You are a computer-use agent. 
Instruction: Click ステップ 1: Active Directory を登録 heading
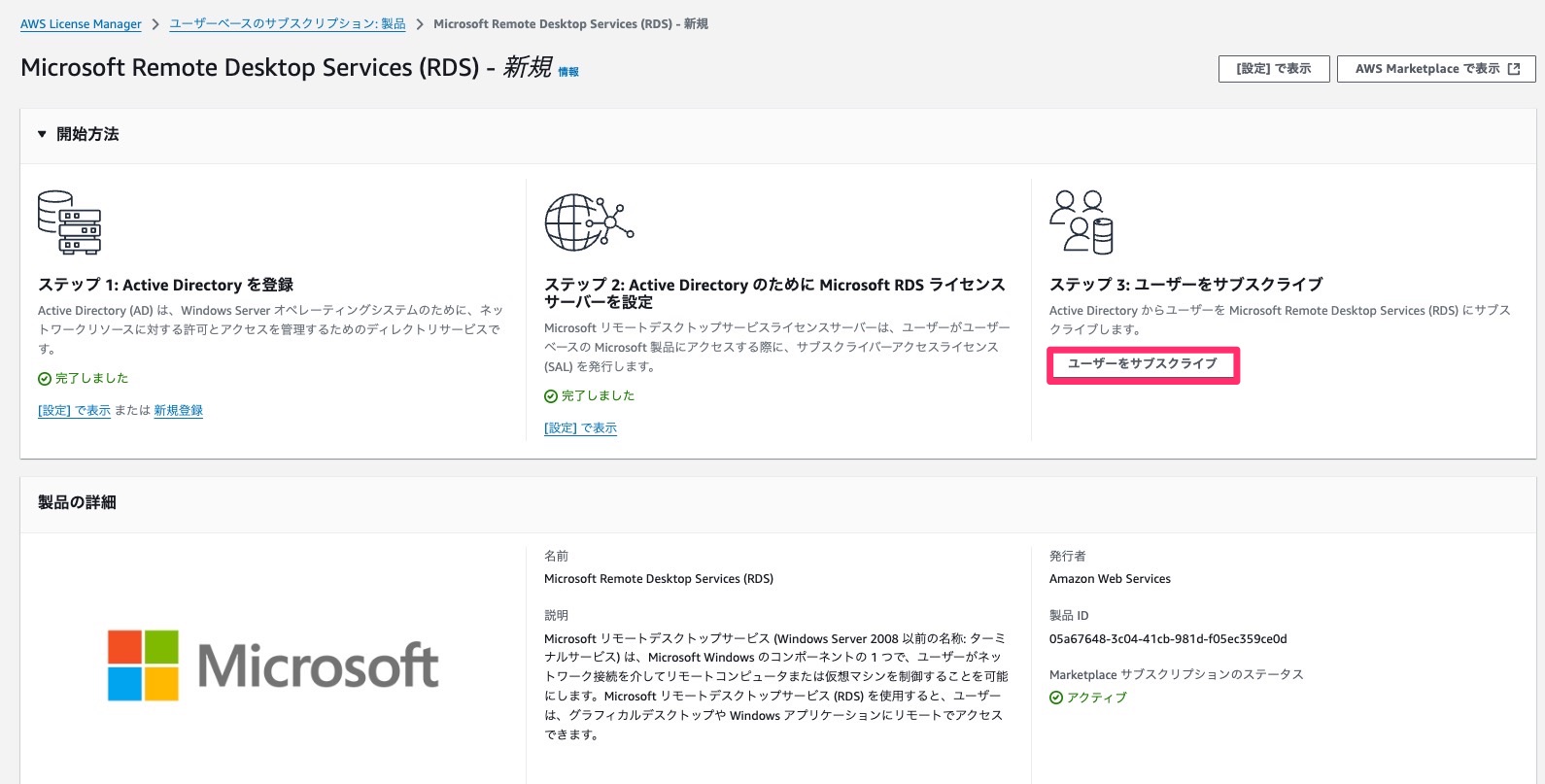coord(165,285)
